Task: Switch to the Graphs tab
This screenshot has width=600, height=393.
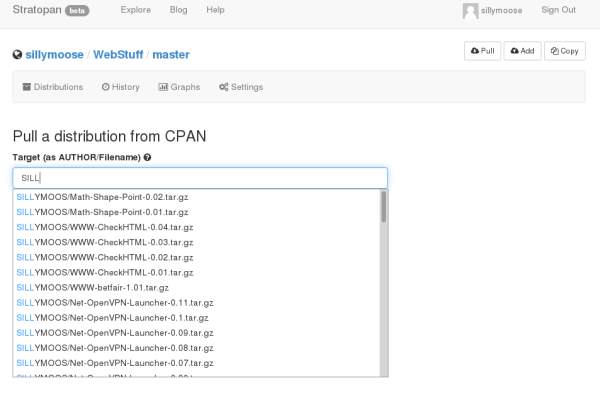Action: pos(179,87)
